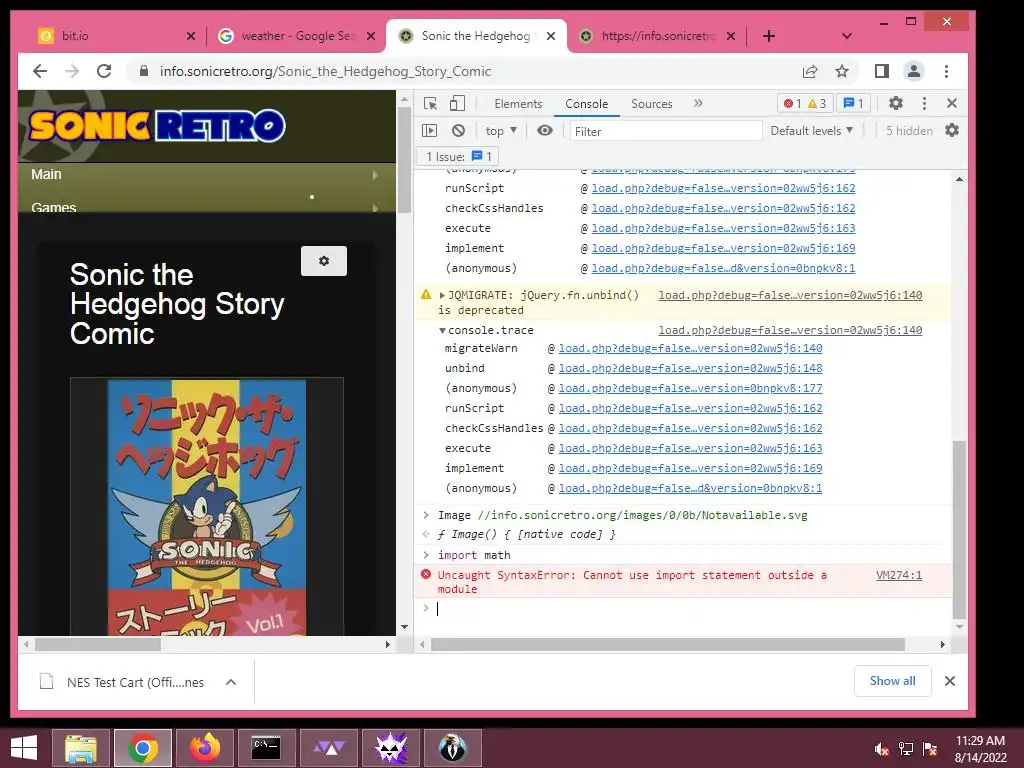Close the bit.io tab
The height and width of the screenshot is (768, 1024).
(x=191, y=36)
